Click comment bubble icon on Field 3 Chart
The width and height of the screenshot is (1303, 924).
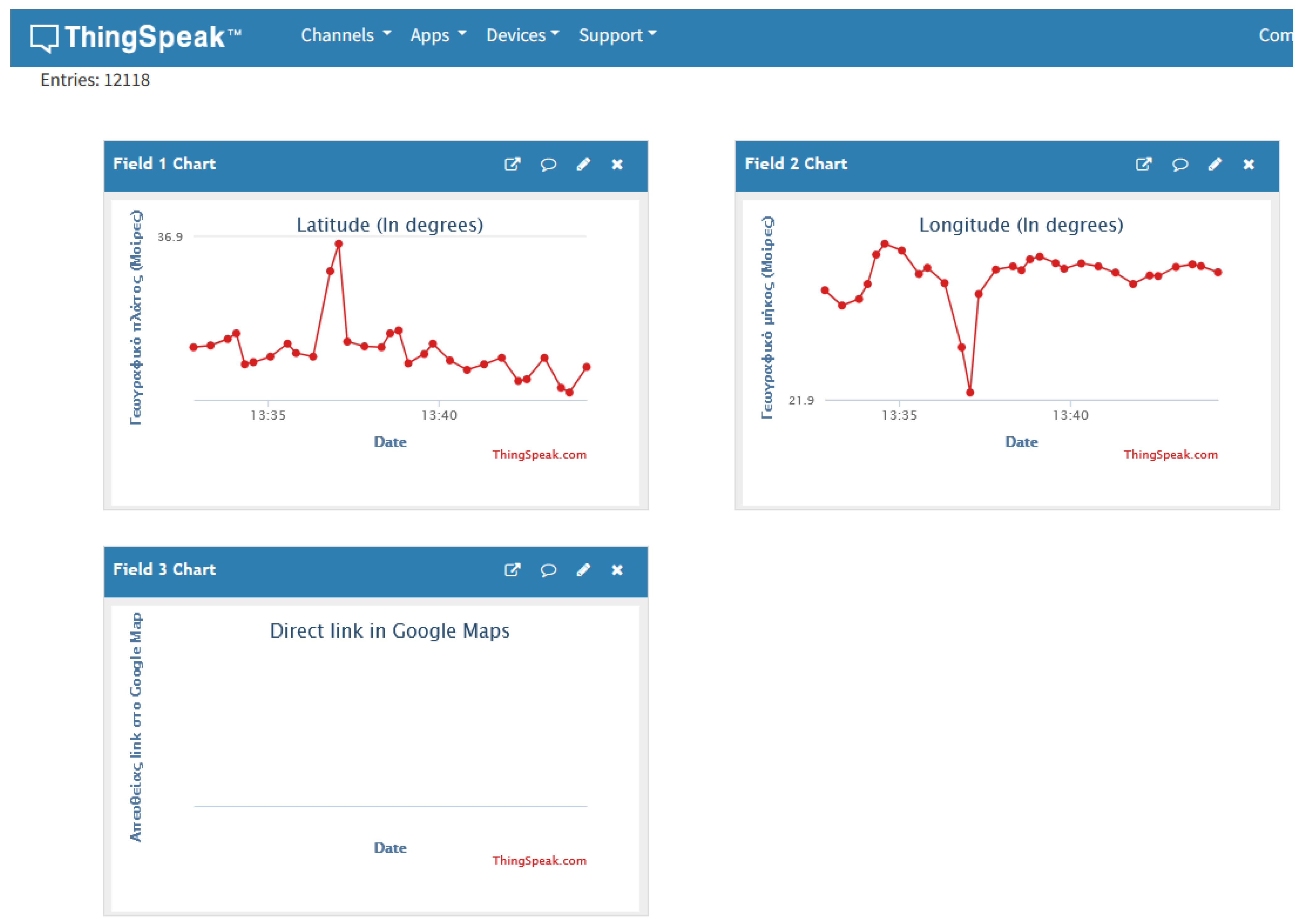(x=548, y=570)
